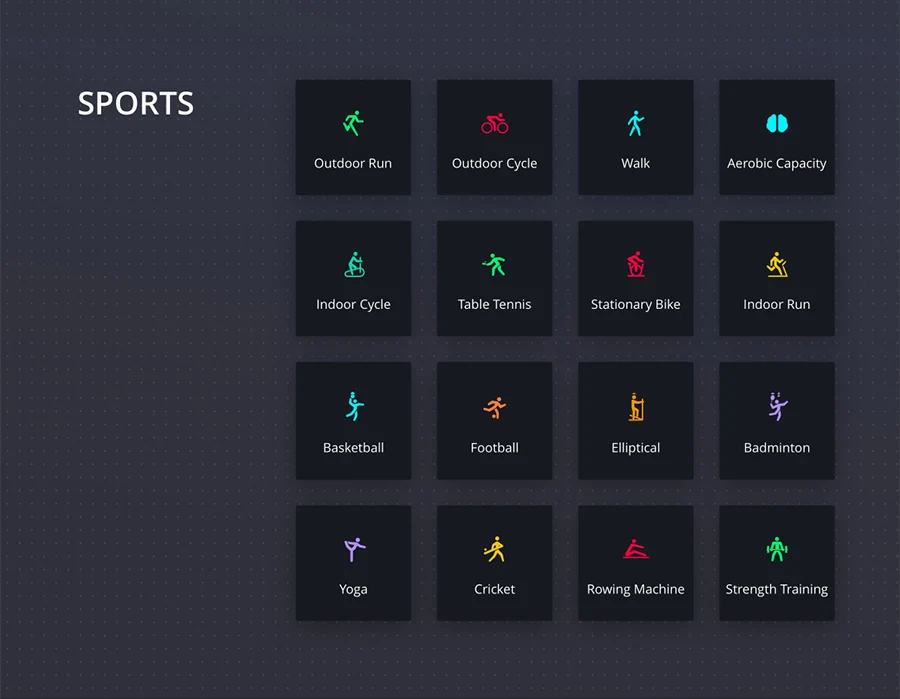Select the Indoor Cycle label

click(353, 305)
